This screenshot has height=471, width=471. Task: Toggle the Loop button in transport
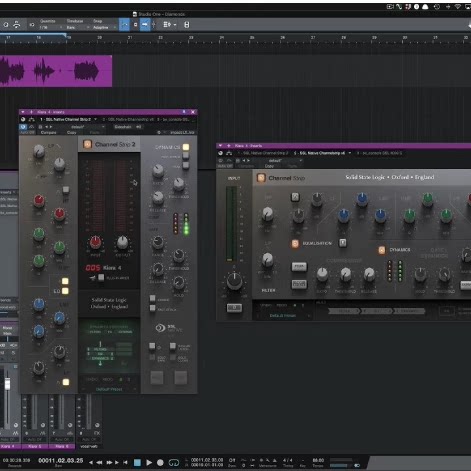(x=174, y=463)
